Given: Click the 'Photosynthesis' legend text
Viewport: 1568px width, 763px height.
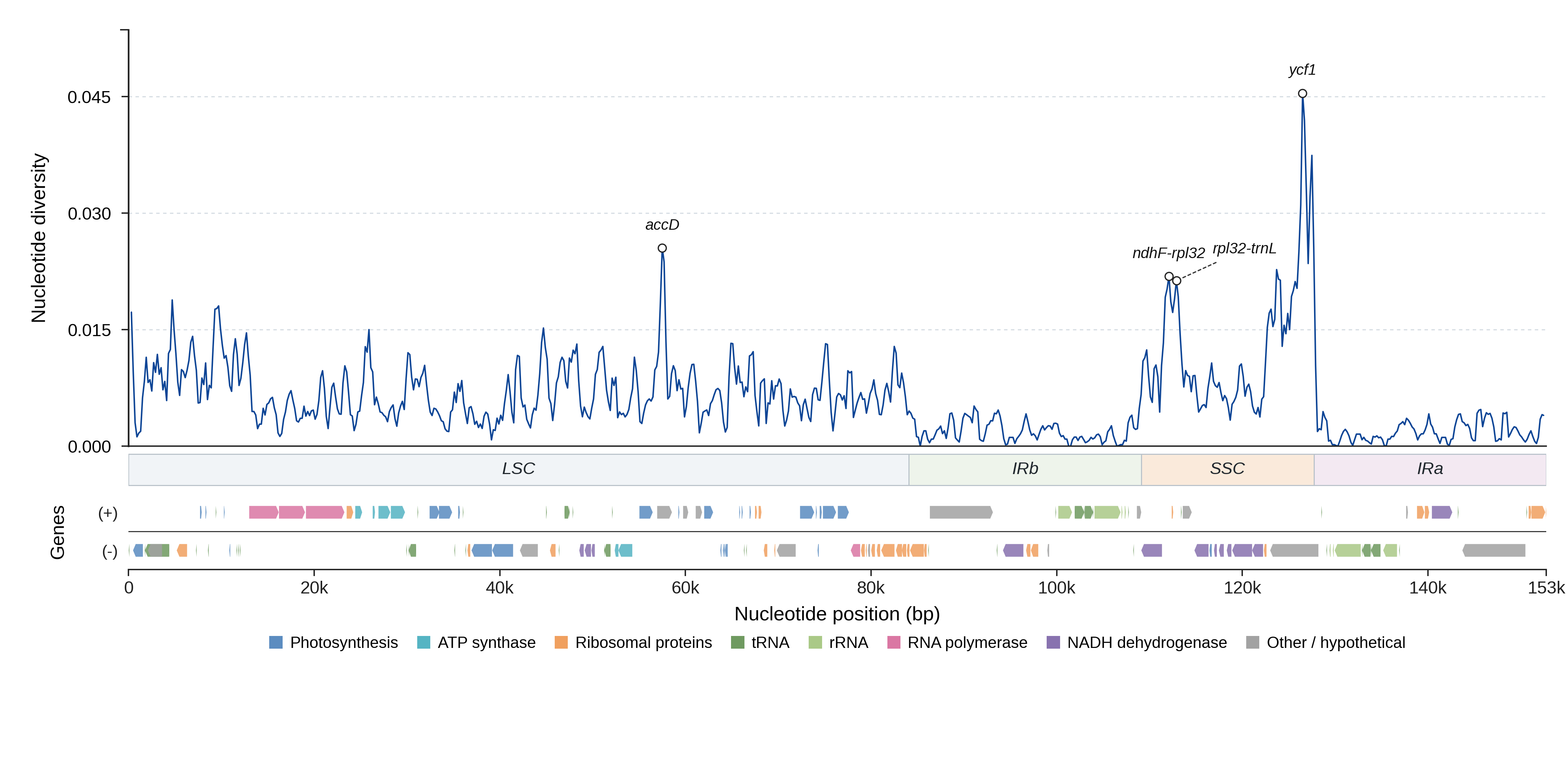Looking at the screenshot, I should [344, 642].
